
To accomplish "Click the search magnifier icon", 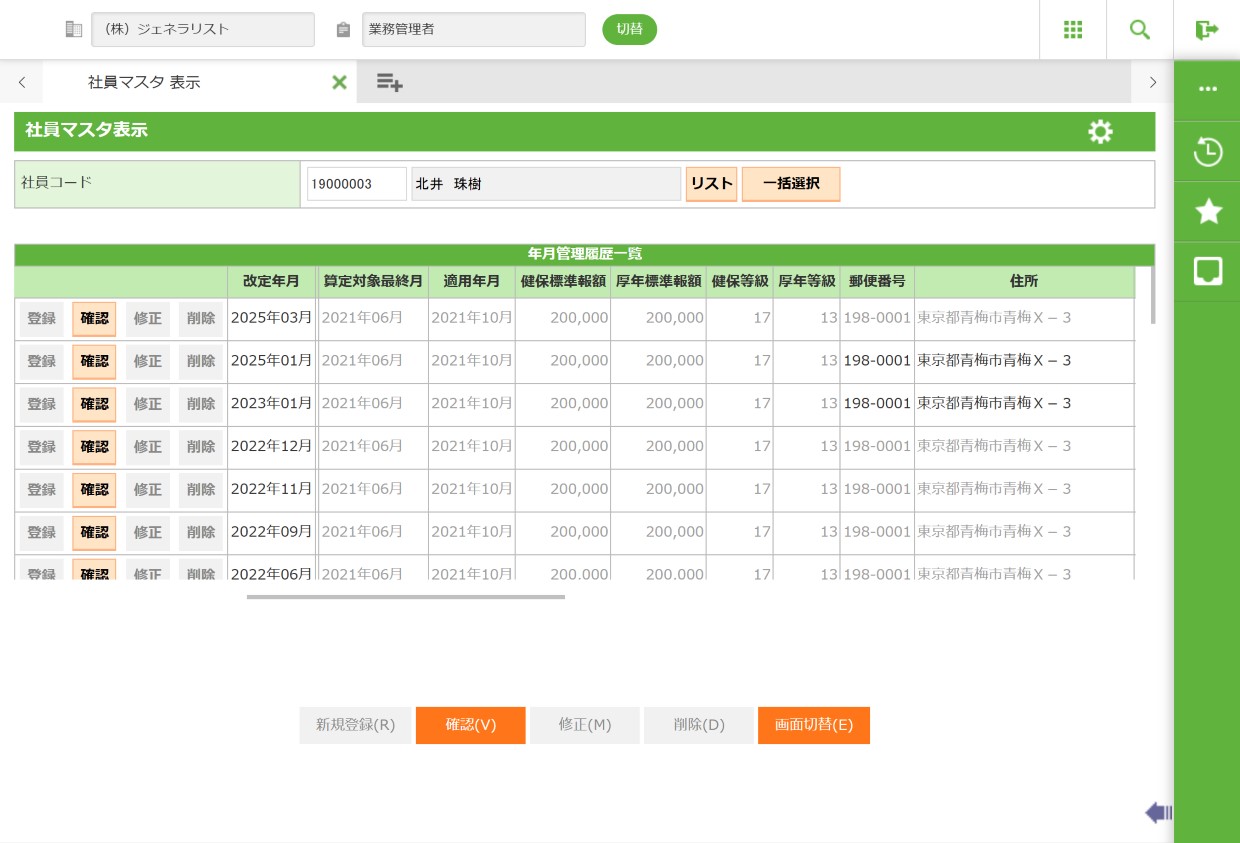I will [x=1140, y=30].
